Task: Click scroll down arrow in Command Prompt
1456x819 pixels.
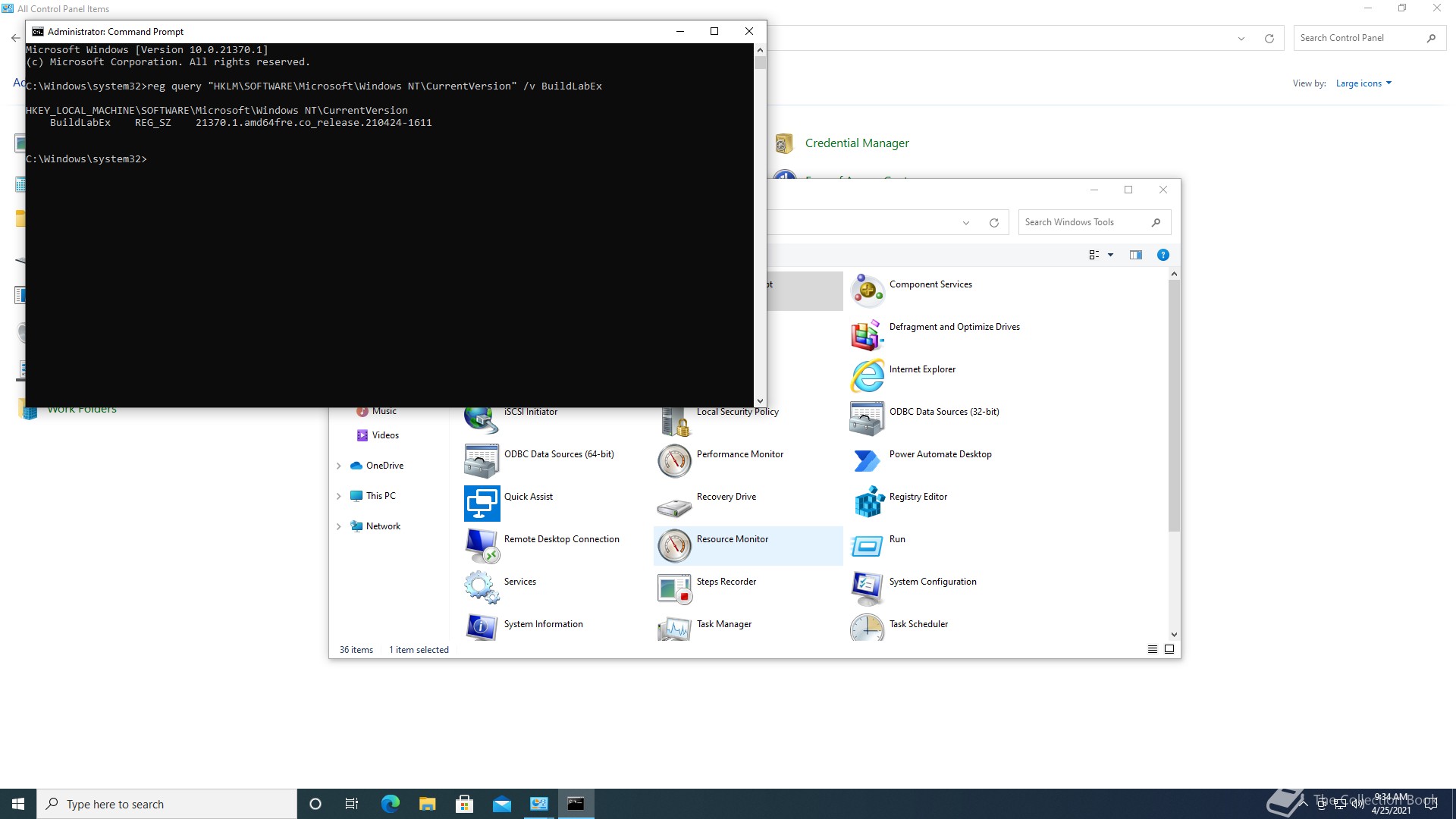Action: pyautogui.click(x=760, y=401)
